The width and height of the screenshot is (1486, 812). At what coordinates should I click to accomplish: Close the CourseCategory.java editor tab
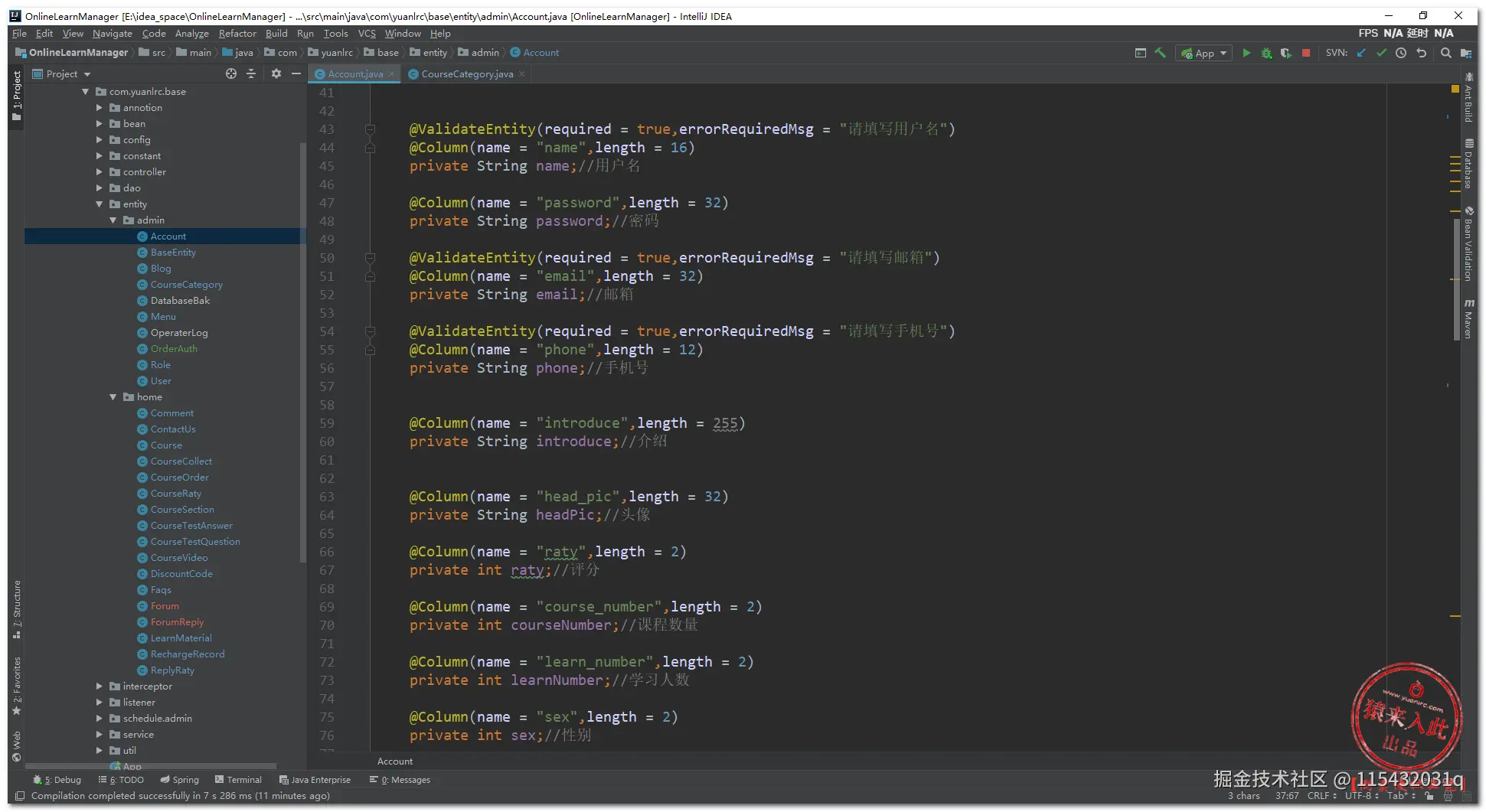(522, 74)
